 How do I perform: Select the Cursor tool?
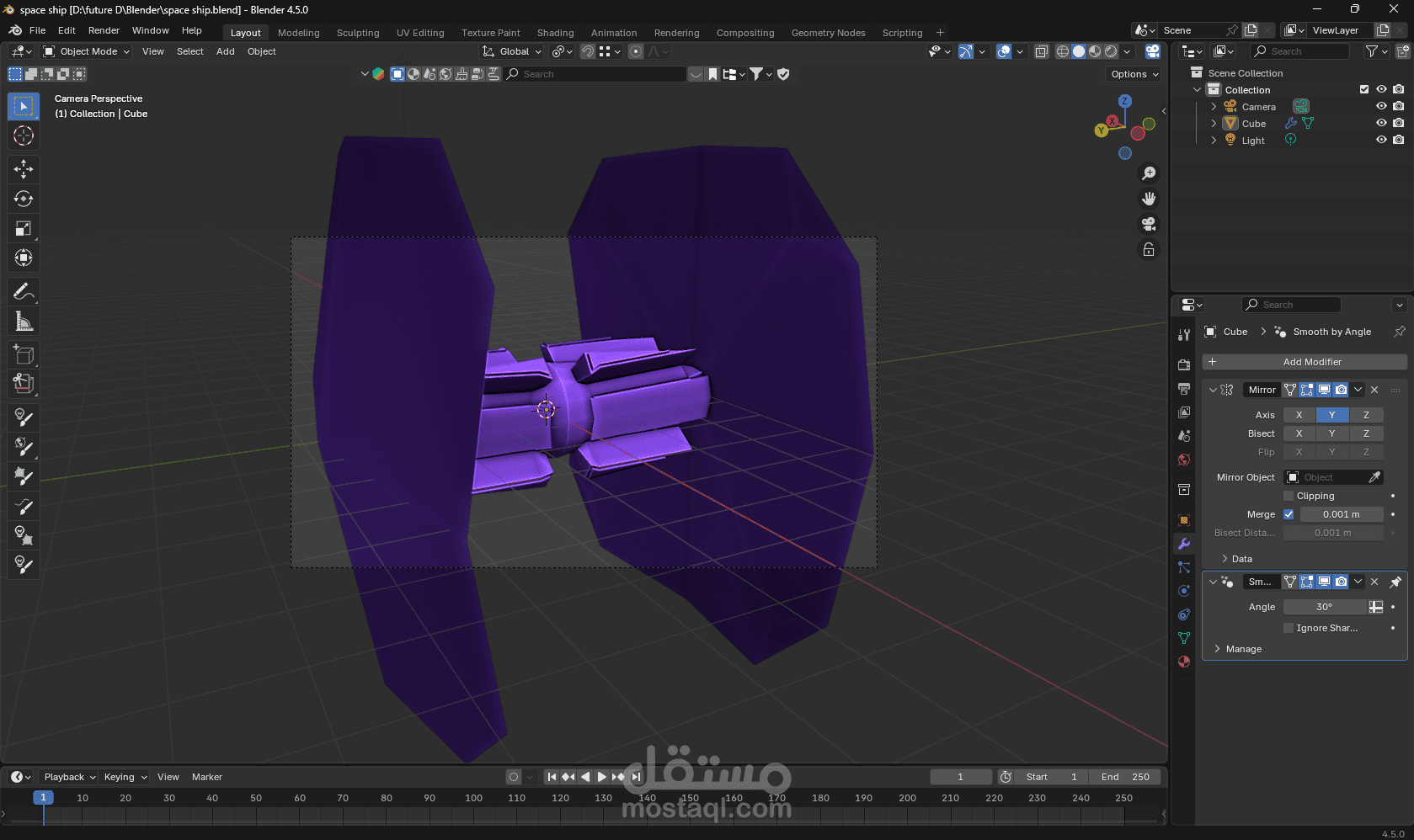pyautogui.click(x=24, y=136)
